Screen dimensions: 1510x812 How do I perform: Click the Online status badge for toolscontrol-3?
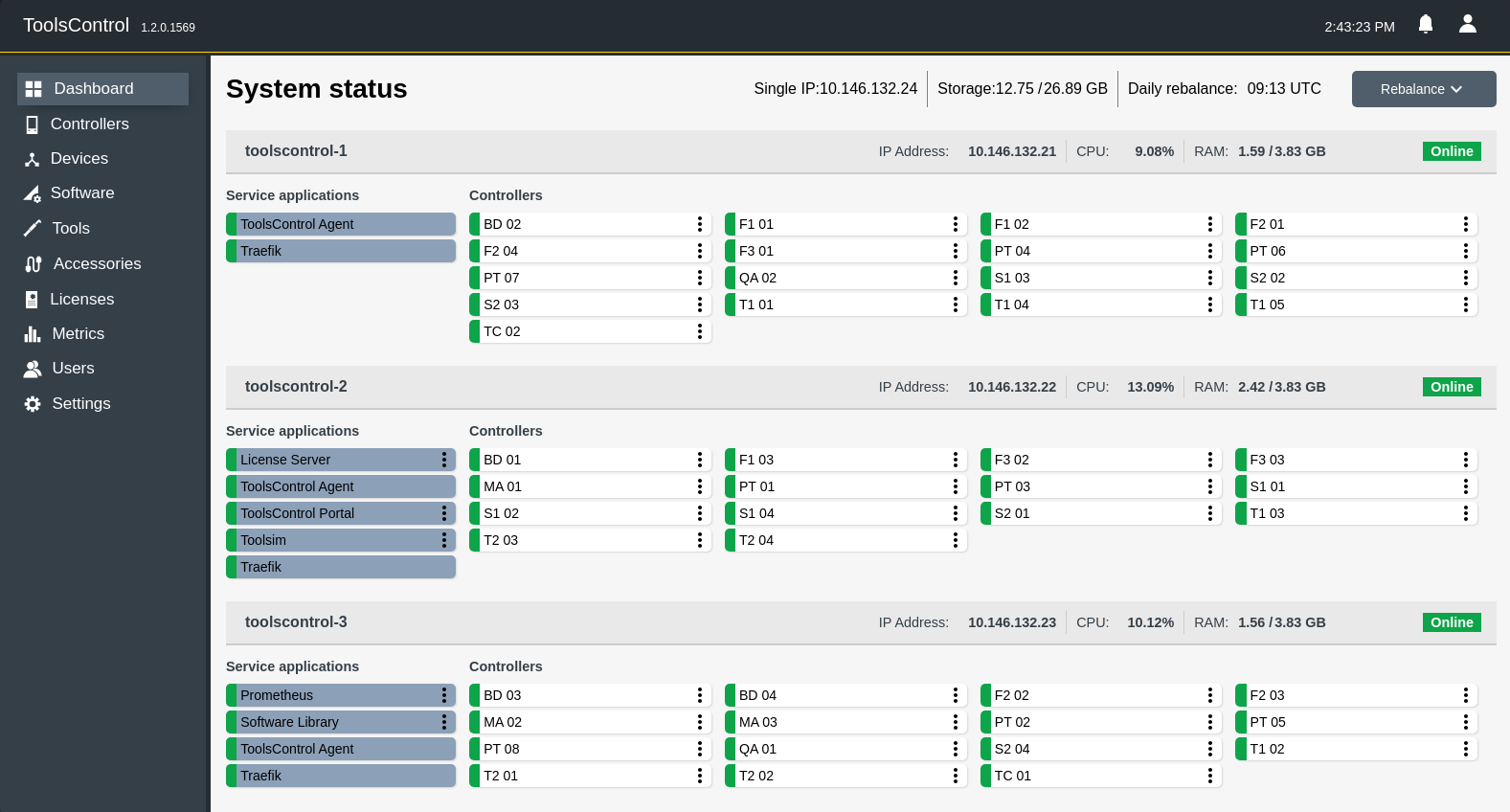click(x=1452, y=622)
